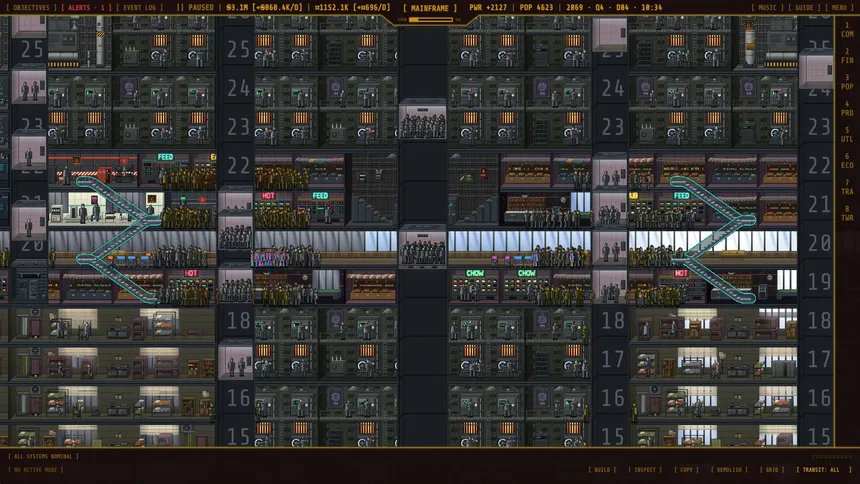The width and height of the screenshot is (860, 484).
Task: Select the floor 16 label on far-right shaft
Action: [819, 398]
